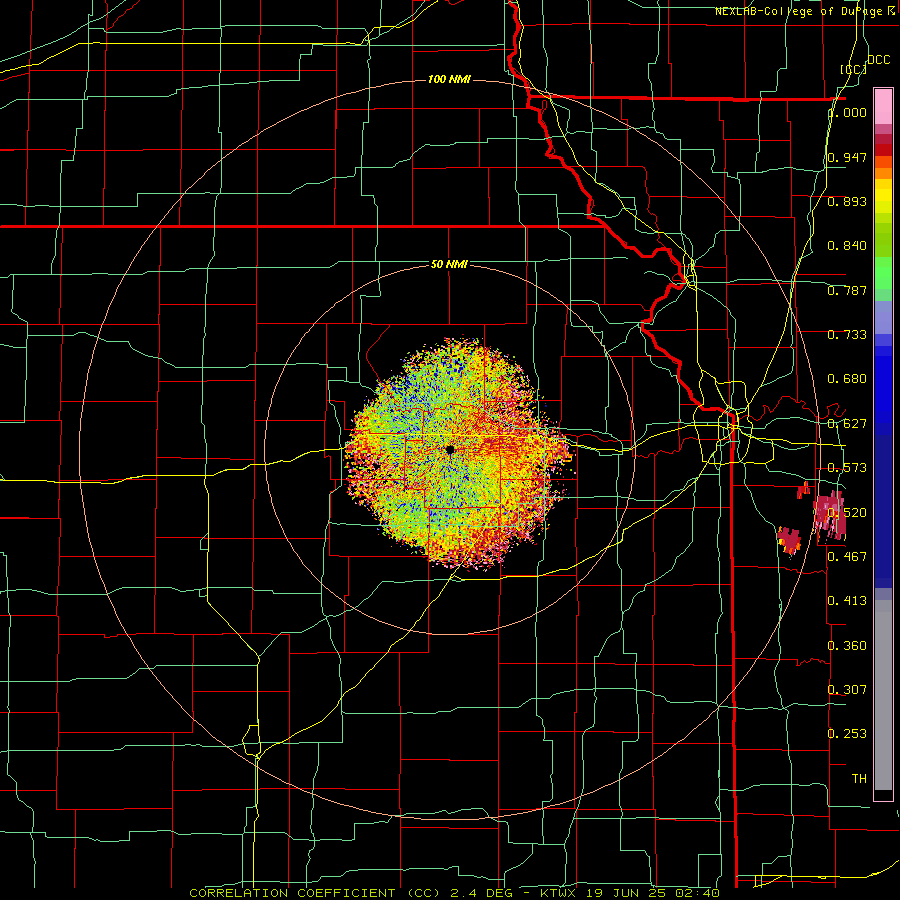Pick the pink top segment of color scale
The height and width of the screenshot is (900, 900).
(883, 107)
